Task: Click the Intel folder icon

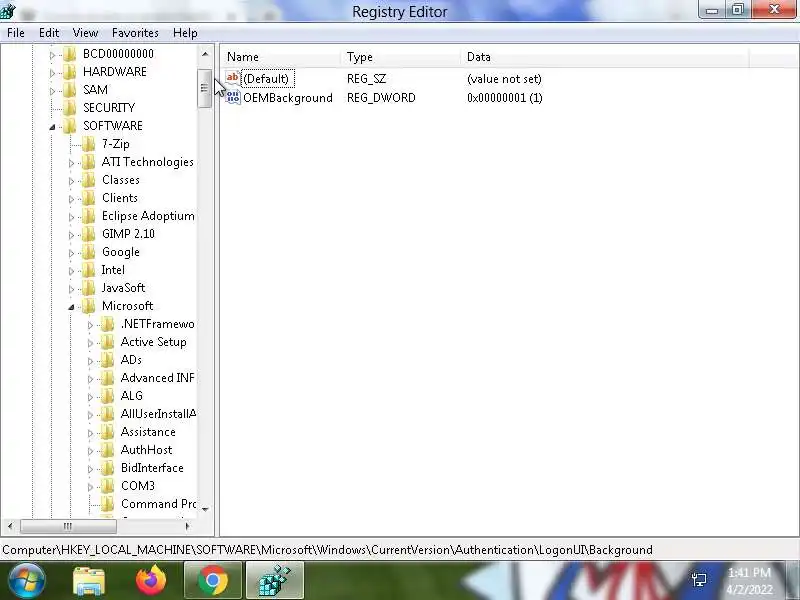Action: coord(88,270)
